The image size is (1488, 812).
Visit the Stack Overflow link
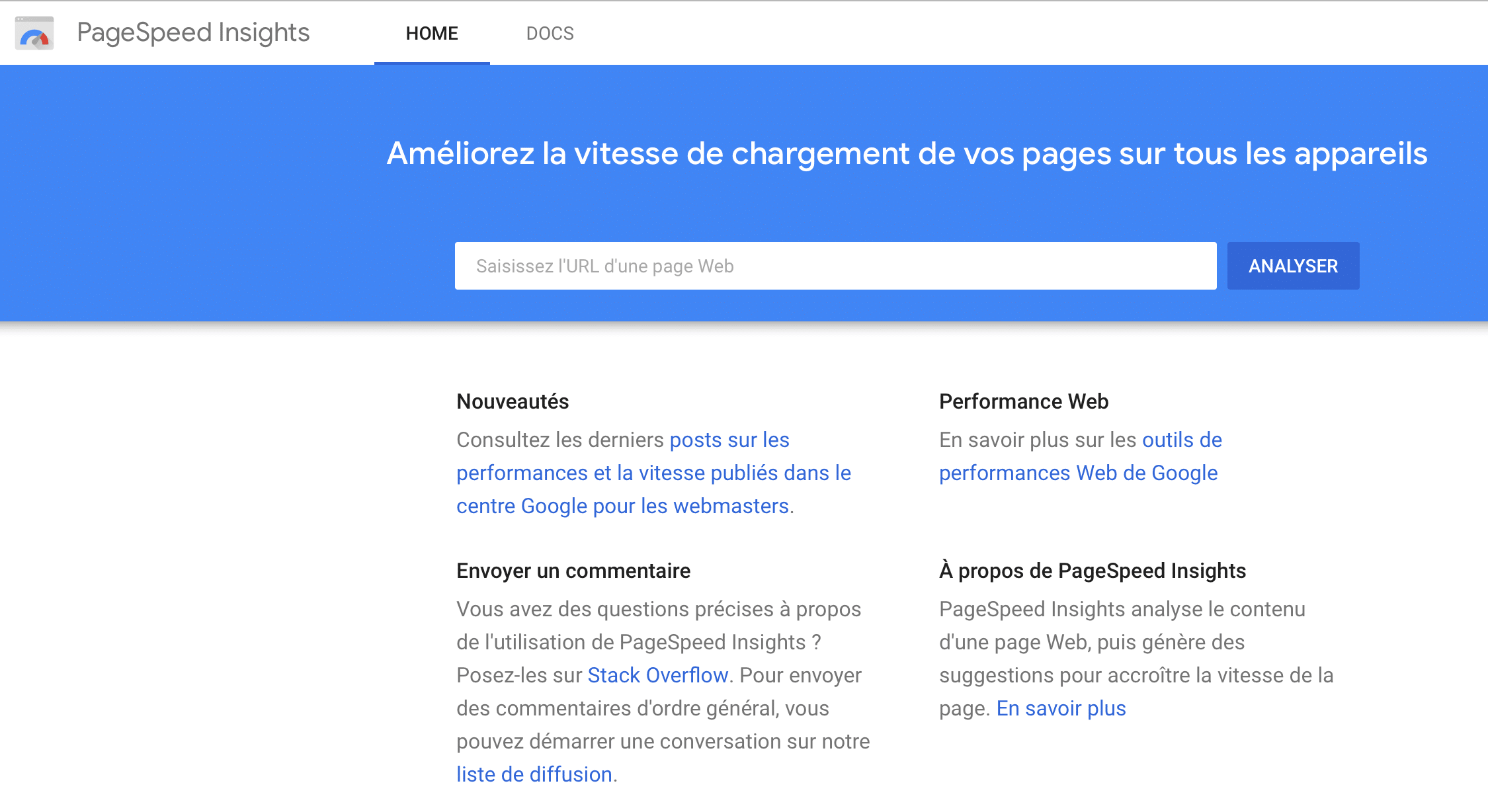pos(657,675)
